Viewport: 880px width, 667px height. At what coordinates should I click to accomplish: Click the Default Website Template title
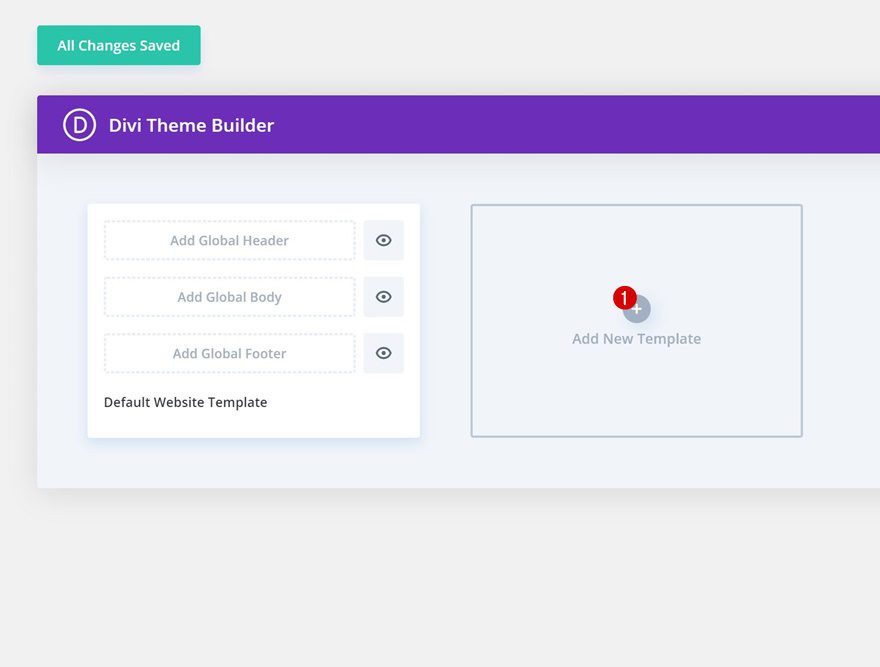point(185,403)
